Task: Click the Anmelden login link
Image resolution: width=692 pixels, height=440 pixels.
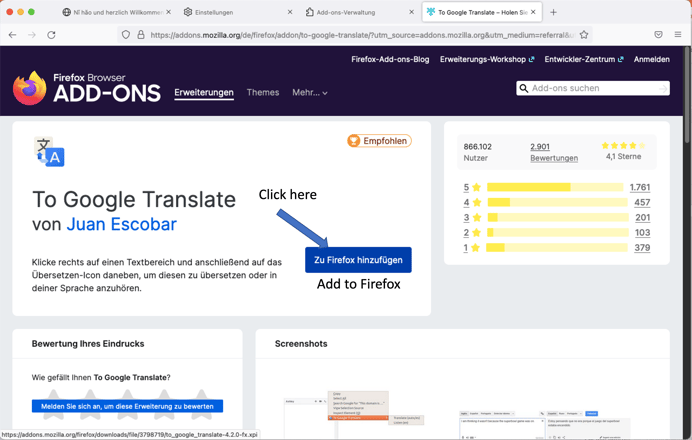Action: coord(651,59)
